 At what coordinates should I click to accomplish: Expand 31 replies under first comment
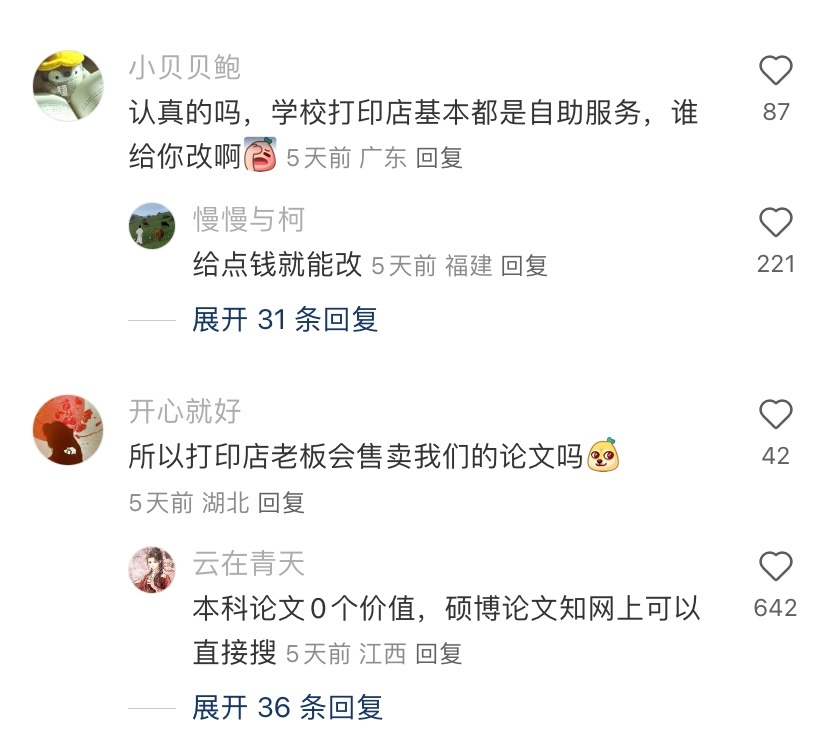285,320
